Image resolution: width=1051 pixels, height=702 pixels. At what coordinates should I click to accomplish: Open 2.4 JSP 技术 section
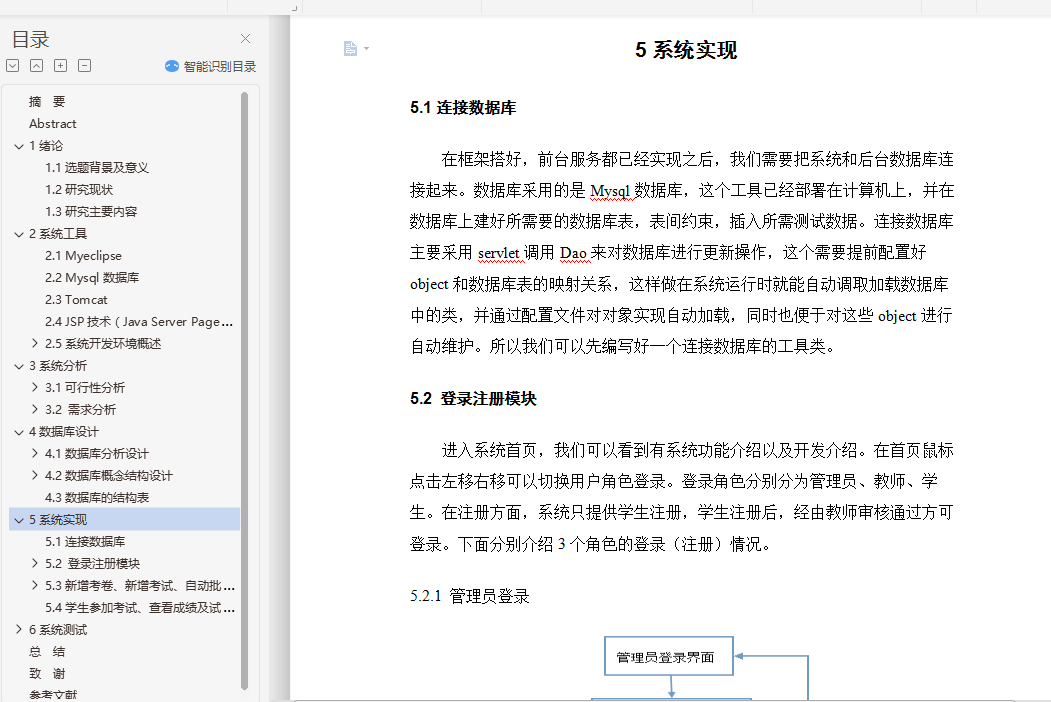pyautogui.click(x=139, y=322)
